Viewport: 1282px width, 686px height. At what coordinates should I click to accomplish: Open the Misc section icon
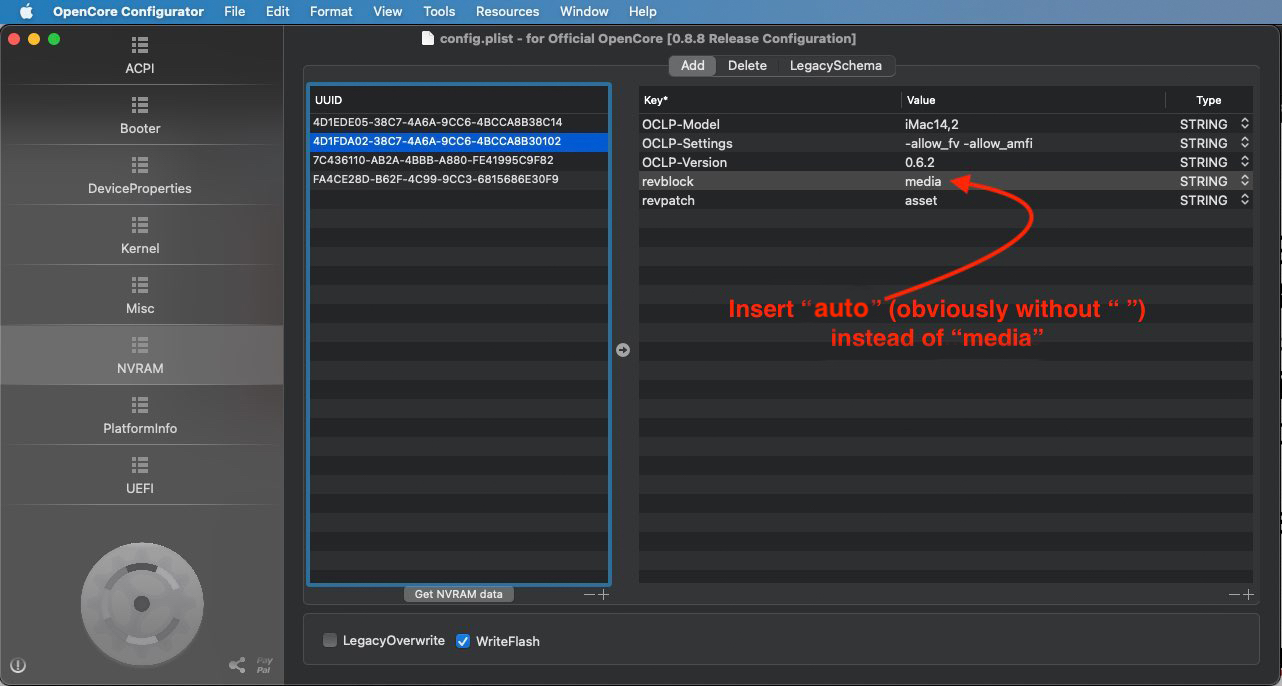pyautogui.click(x=140, y=286)
